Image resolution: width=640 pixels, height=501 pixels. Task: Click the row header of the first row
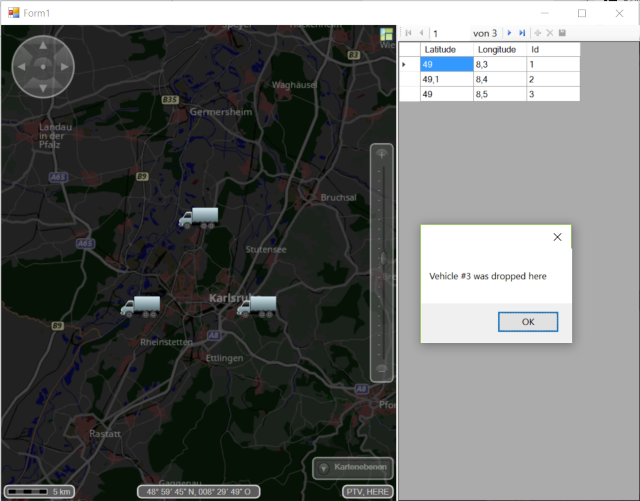(x=410, y=64)
